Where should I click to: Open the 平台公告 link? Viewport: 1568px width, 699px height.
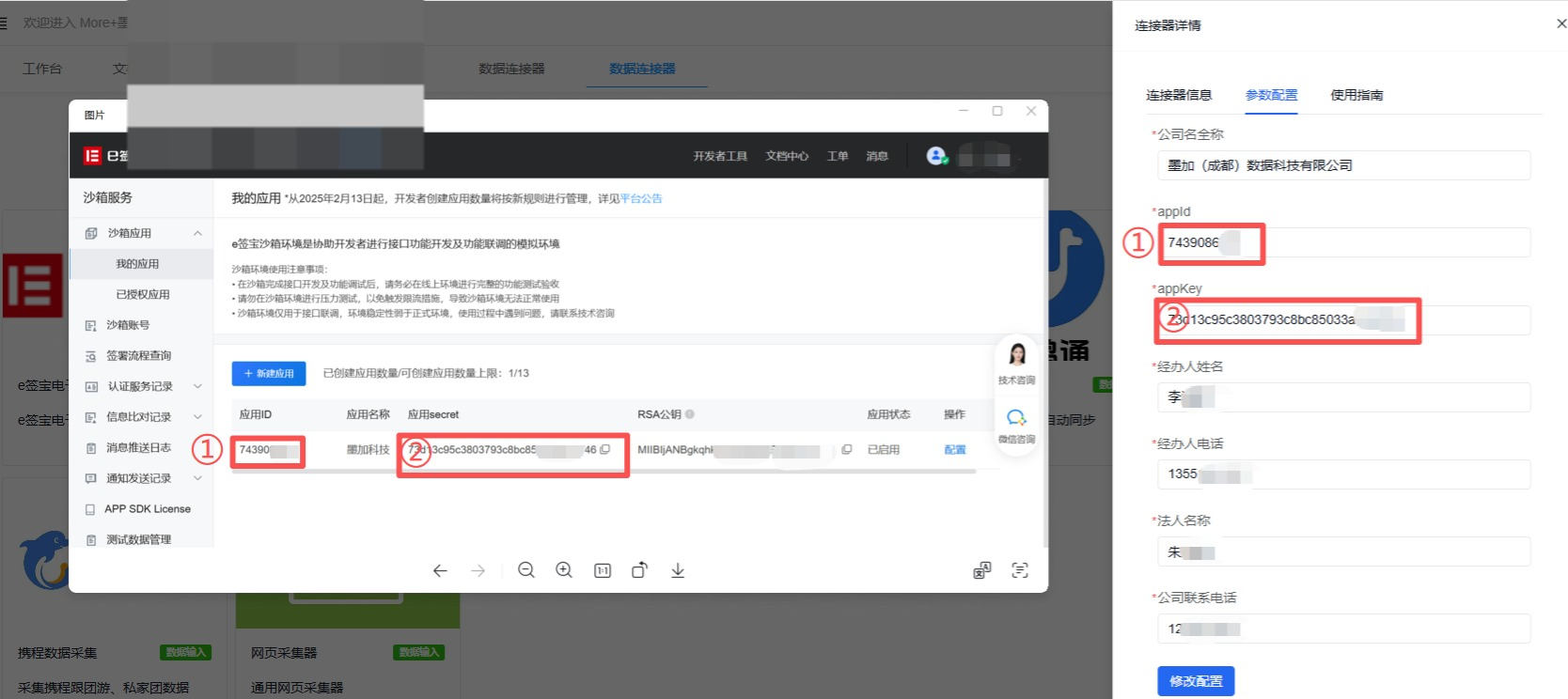[x=641, y=198]
